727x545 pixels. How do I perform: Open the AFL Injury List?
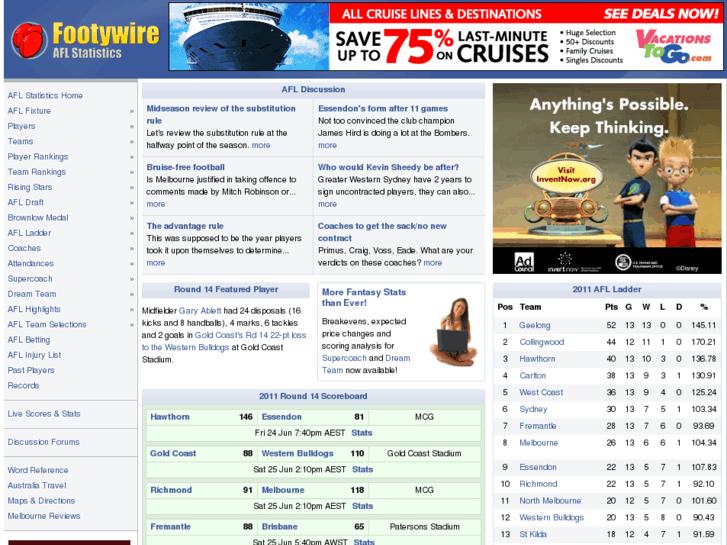click(34, 355)
